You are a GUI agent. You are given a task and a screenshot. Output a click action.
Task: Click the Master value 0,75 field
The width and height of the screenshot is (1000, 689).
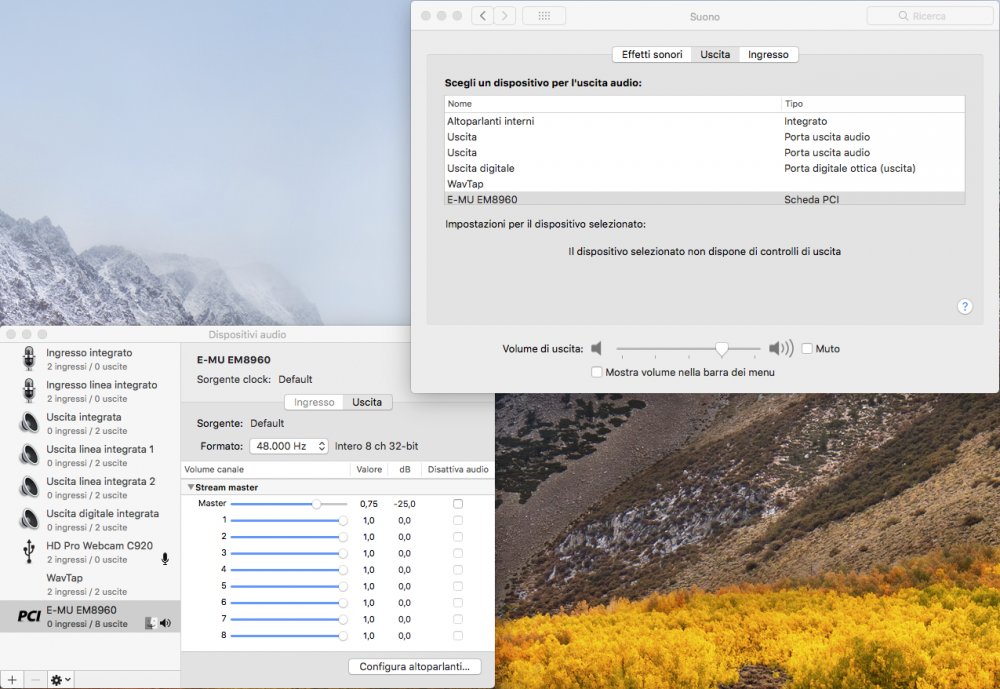point(369,504)
